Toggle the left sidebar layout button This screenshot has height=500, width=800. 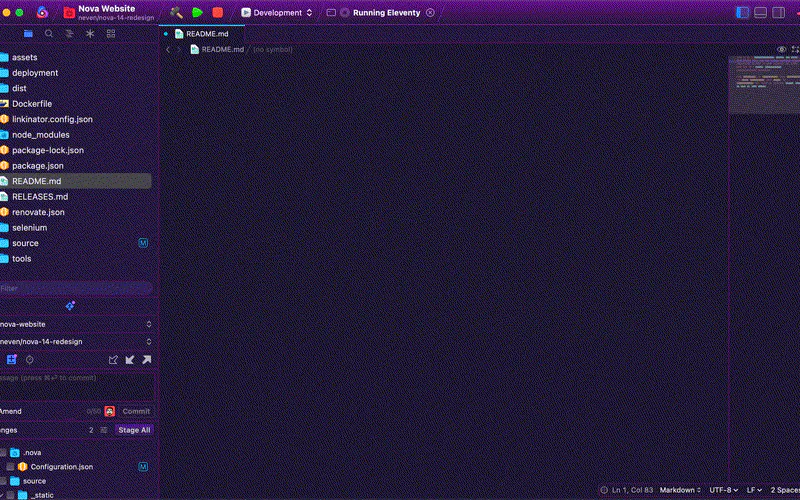tap(742, 13)
